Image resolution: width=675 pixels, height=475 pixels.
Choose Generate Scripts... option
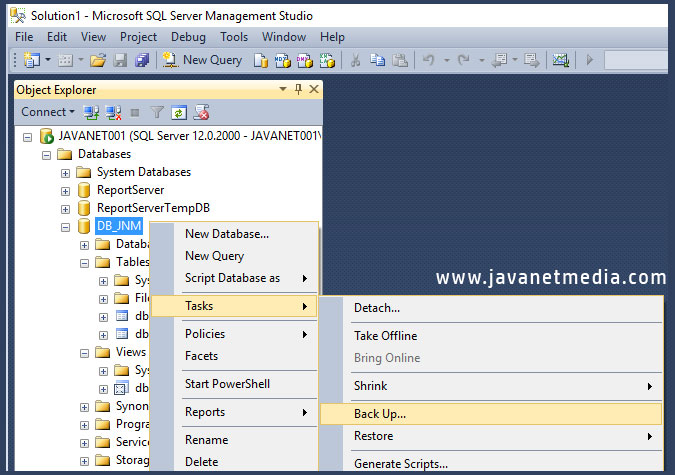[x=491, y=464]
